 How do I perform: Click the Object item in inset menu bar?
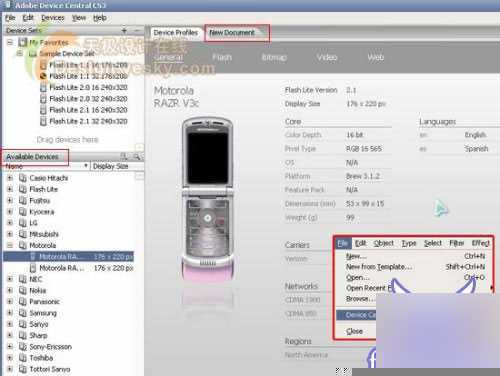(383, 243)
